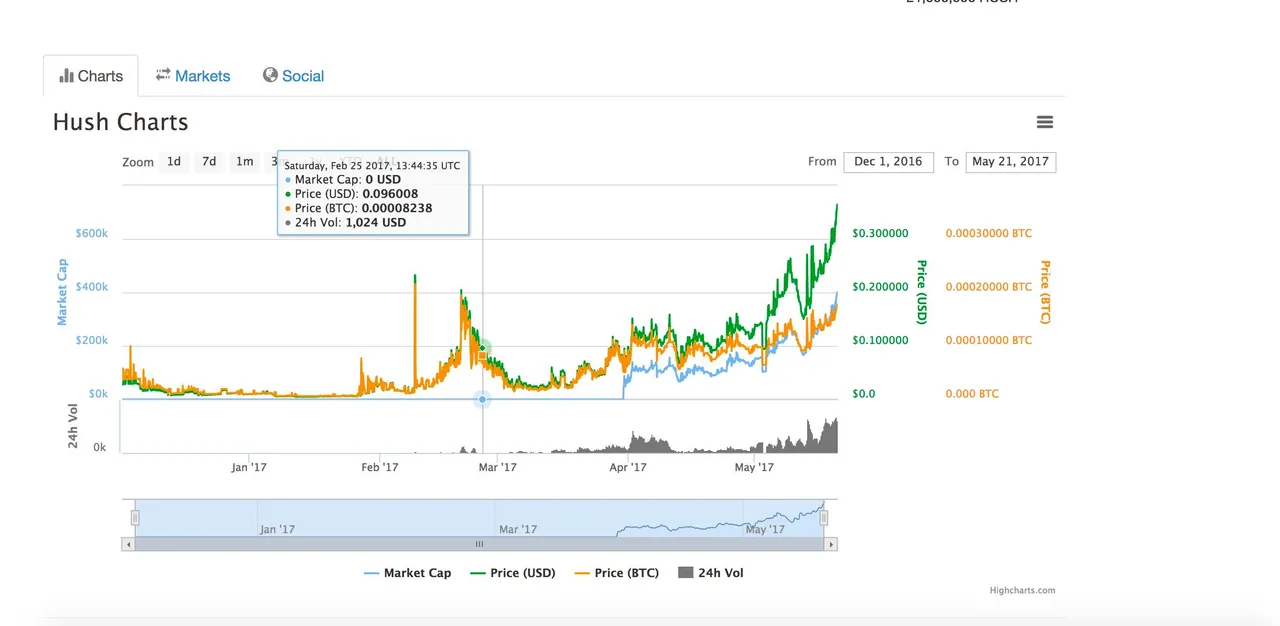This screenshot has width=1280, height=626.
Task: Toggle 24h Vol series in legend
Action: 711,573
